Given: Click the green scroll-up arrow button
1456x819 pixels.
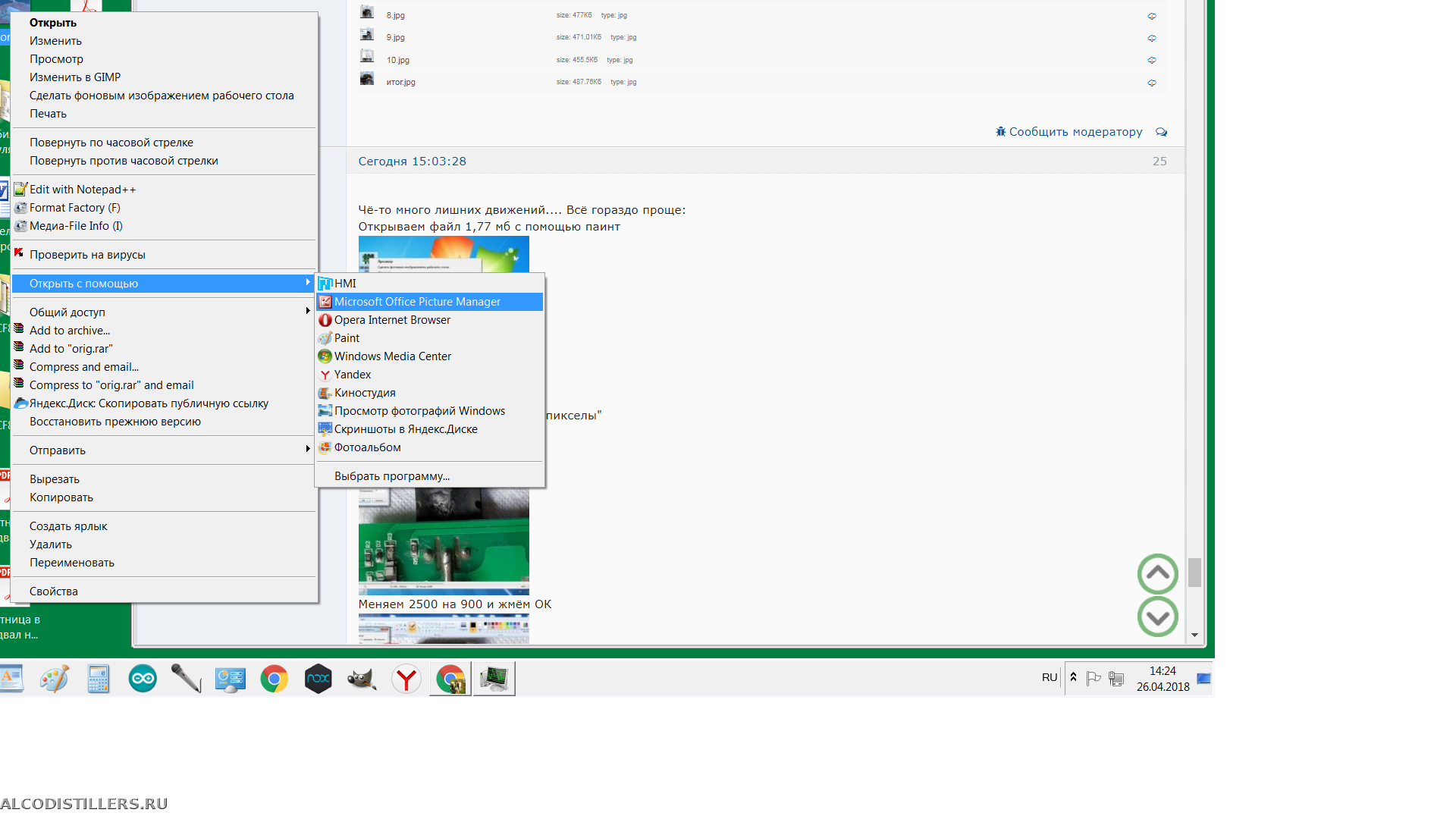Looking at the screenshot, I should 1157,574.
